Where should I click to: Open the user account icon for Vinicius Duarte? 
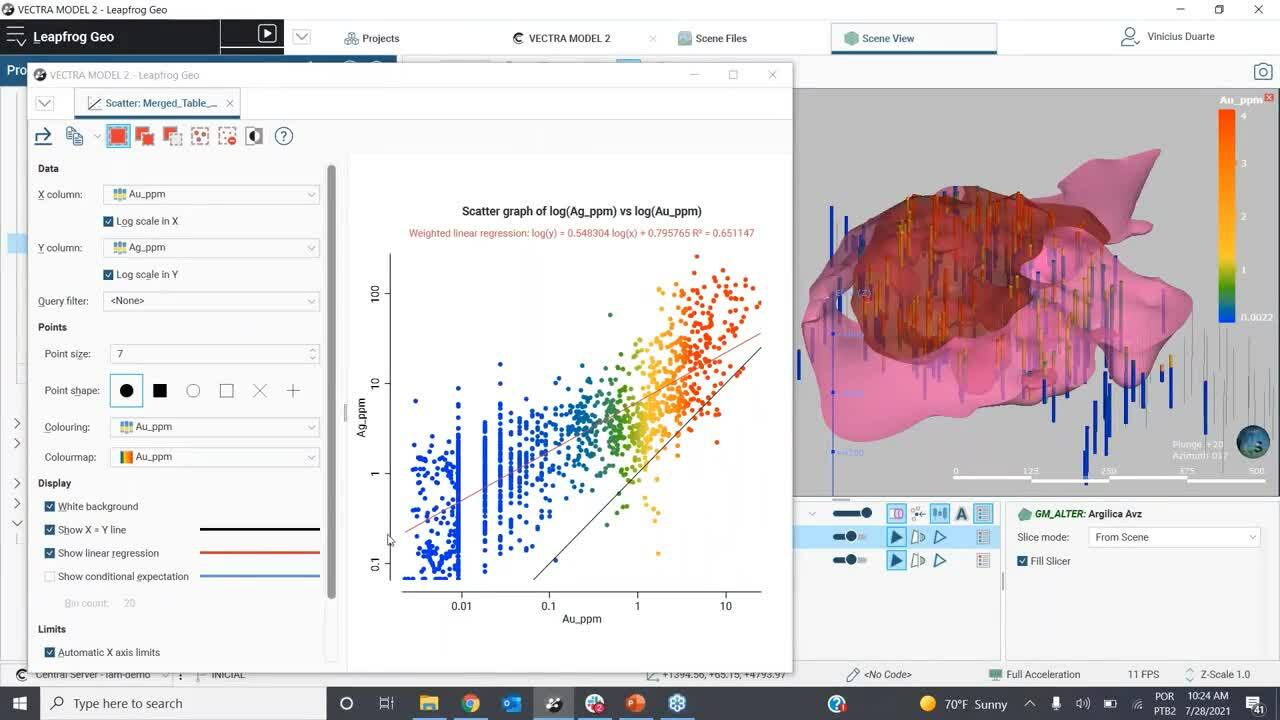1130,37
